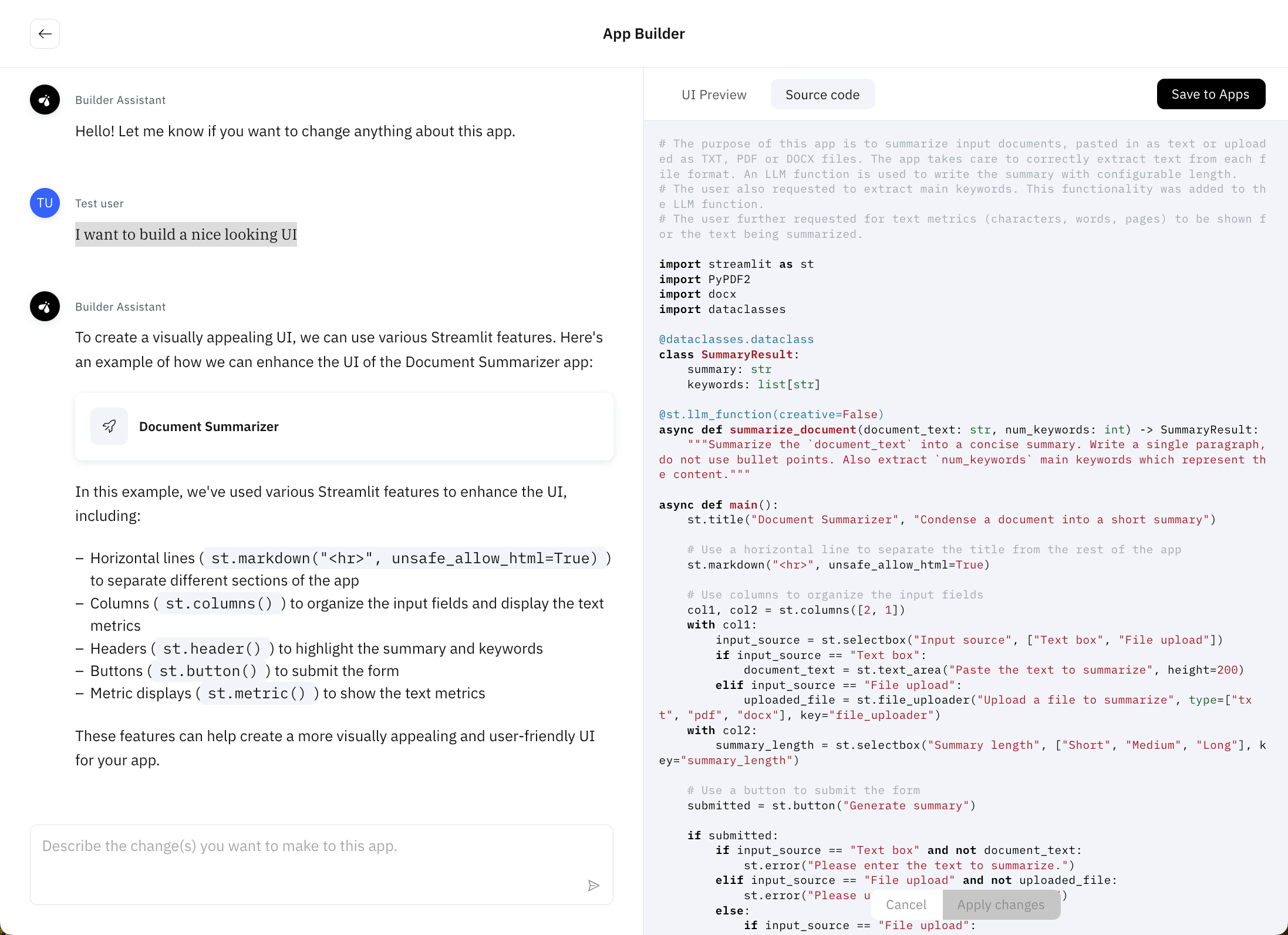Click the 'submitted = st.button' code line
Image resolution: width=1288 pixels, height=935 pixels.
tap(831, 806)
